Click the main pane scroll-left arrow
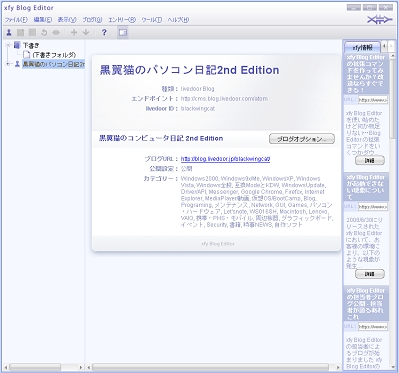The width and height of the screenshot is (399, 373). point(89,367)
